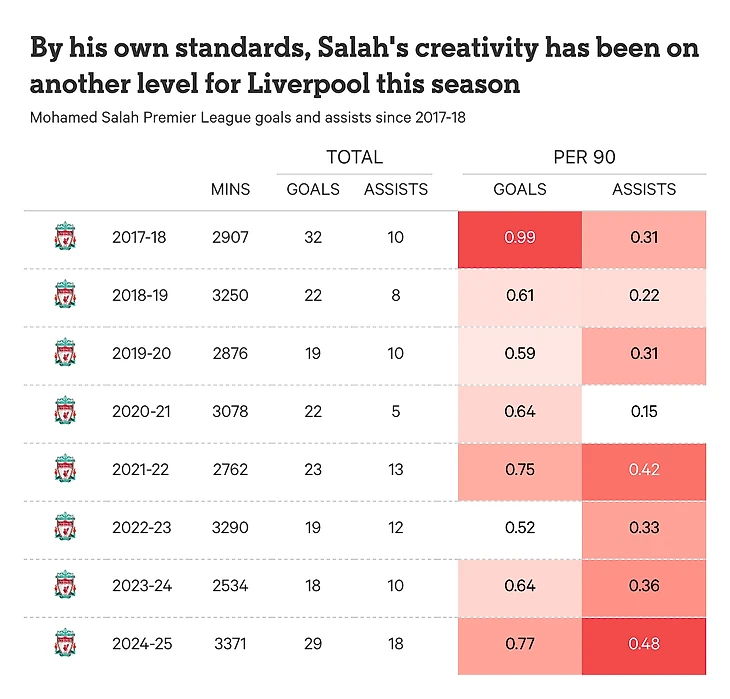Select the 2024-25 season label
The height and width of the screenshot is (699, 730).
[142, 644]
